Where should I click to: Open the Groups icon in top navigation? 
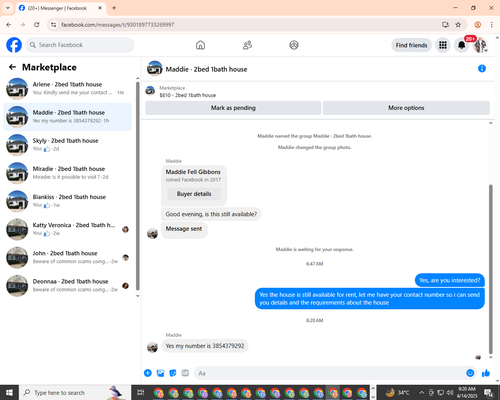294,45
